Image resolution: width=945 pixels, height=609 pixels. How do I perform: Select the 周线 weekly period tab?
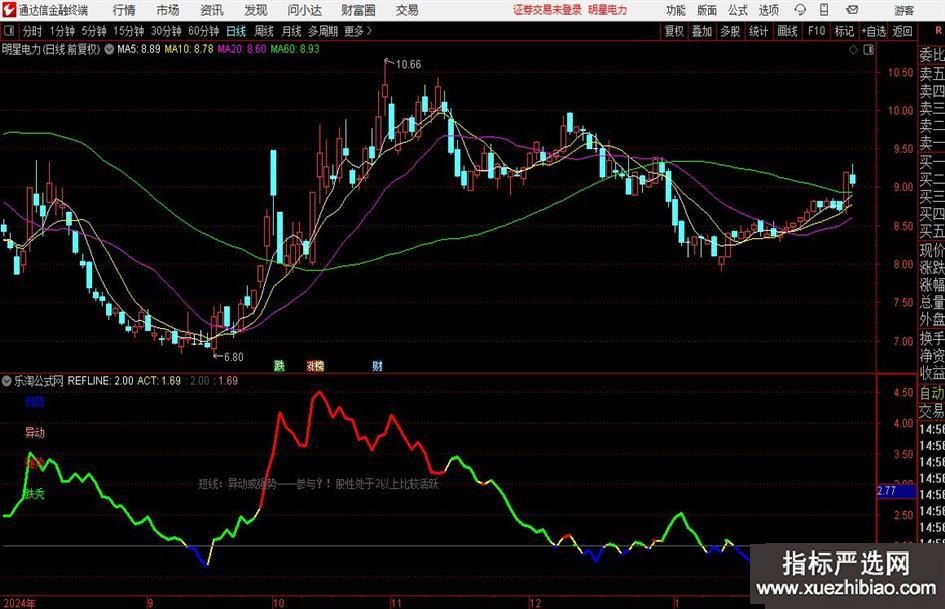point(264,31)
